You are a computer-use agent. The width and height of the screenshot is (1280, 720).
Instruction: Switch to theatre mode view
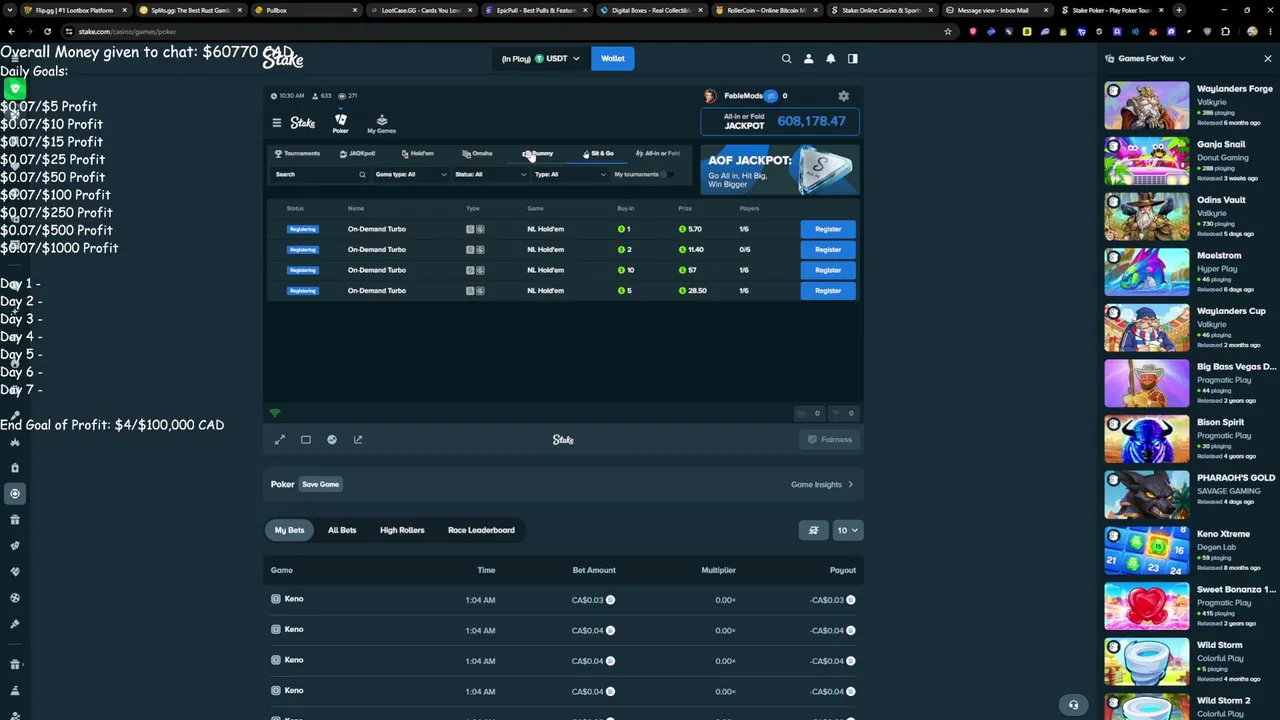point(306,440)
